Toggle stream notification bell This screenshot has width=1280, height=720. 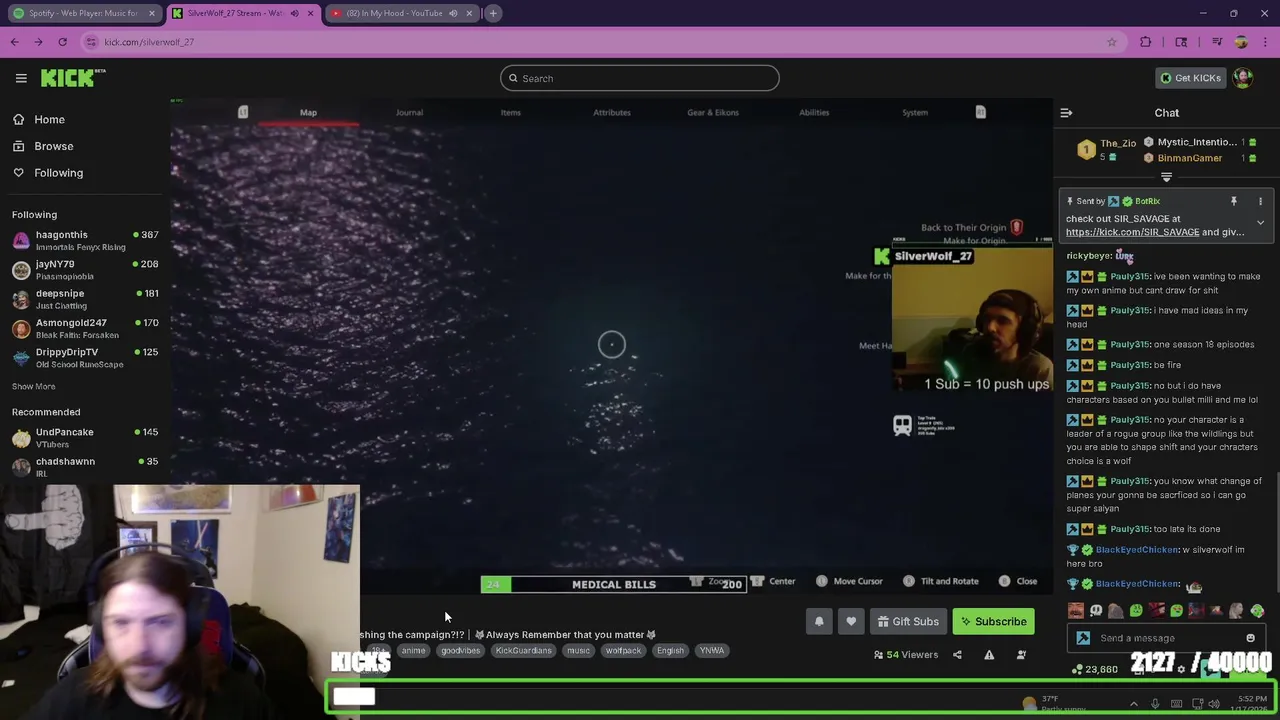(x=819, y=621)
